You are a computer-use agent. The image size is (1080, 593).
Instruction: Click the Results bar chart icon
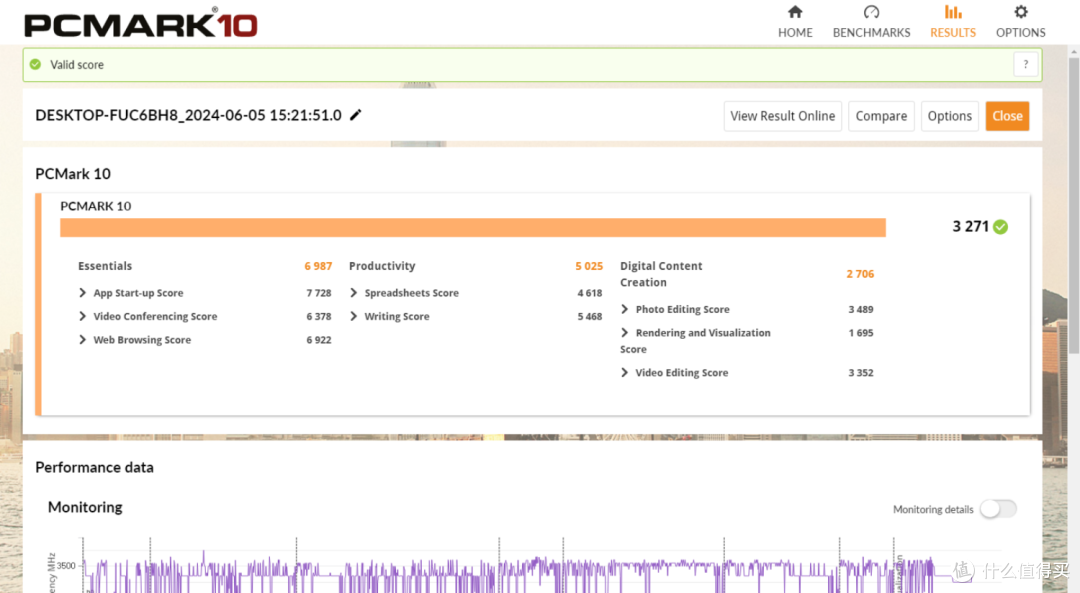(953, 12)
